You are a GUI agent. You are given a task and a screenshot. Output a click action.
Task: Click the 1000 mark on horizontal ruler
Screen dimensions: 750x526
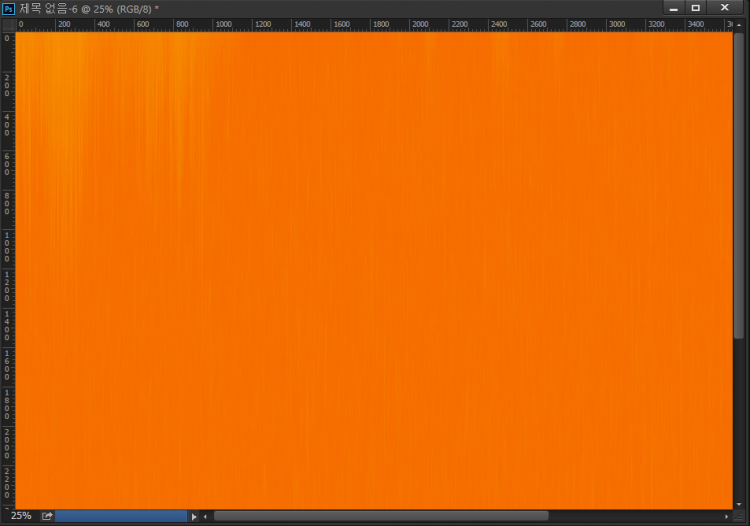223,24
